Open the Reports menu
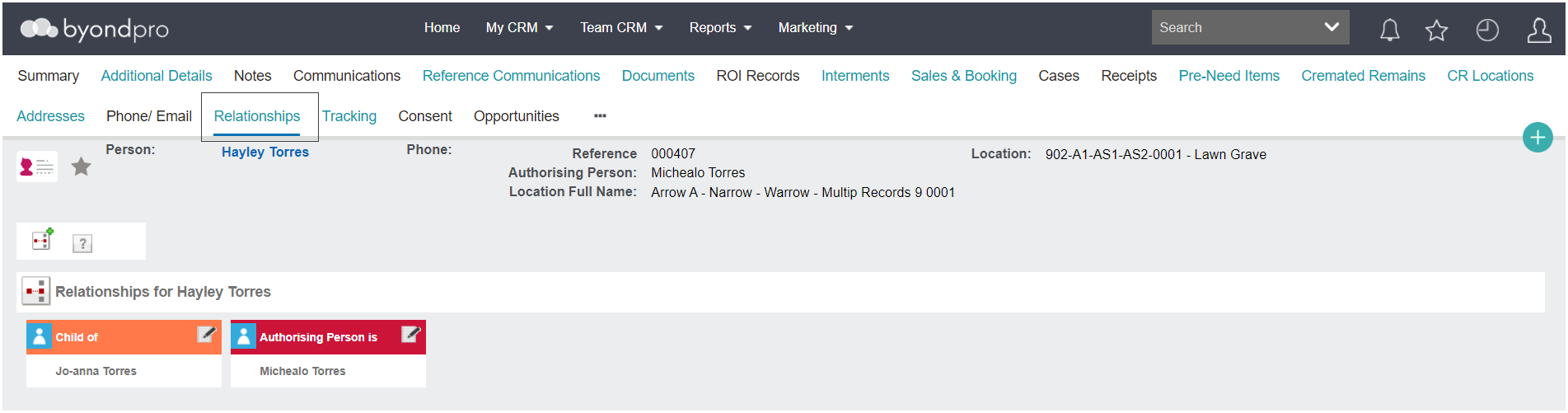Image resolution: width=1568 pixels, height=413 pixels. [720, 27]
